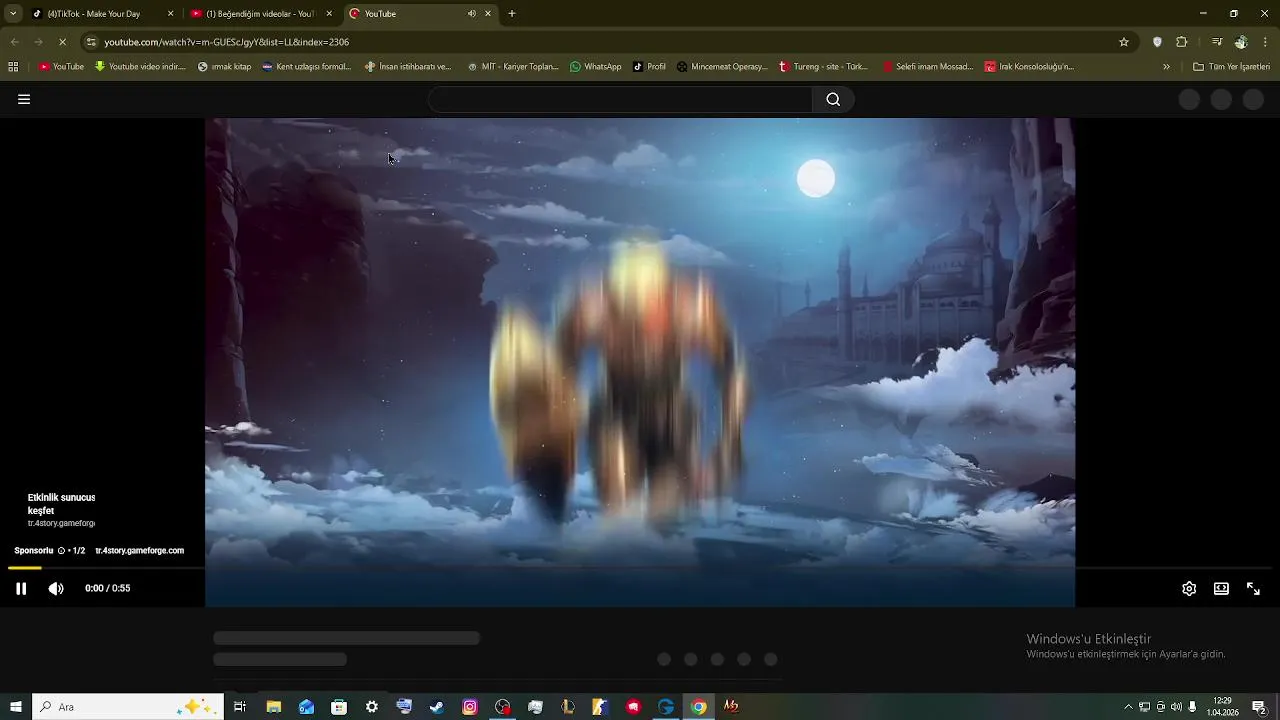The image size is (1280, 720).
Task: Stop loading the page
Action: click(x=62, y=42)
